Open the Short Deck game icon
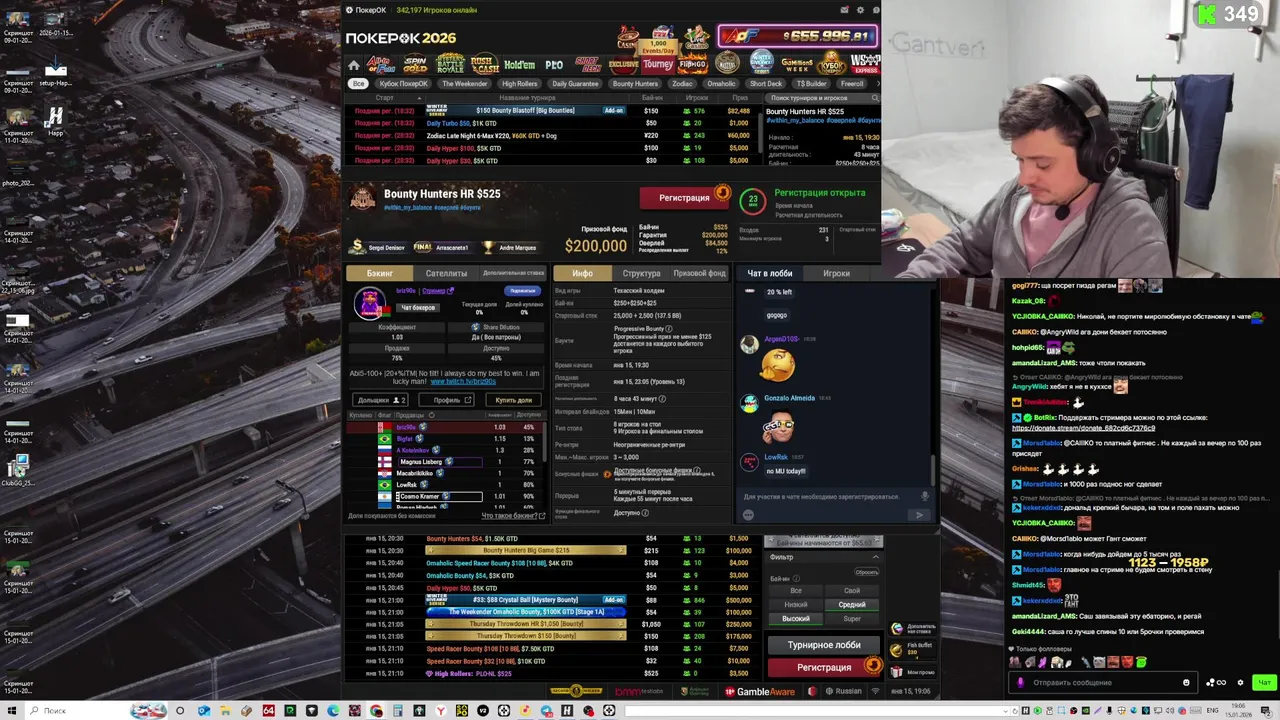 [x=588, y=65]
